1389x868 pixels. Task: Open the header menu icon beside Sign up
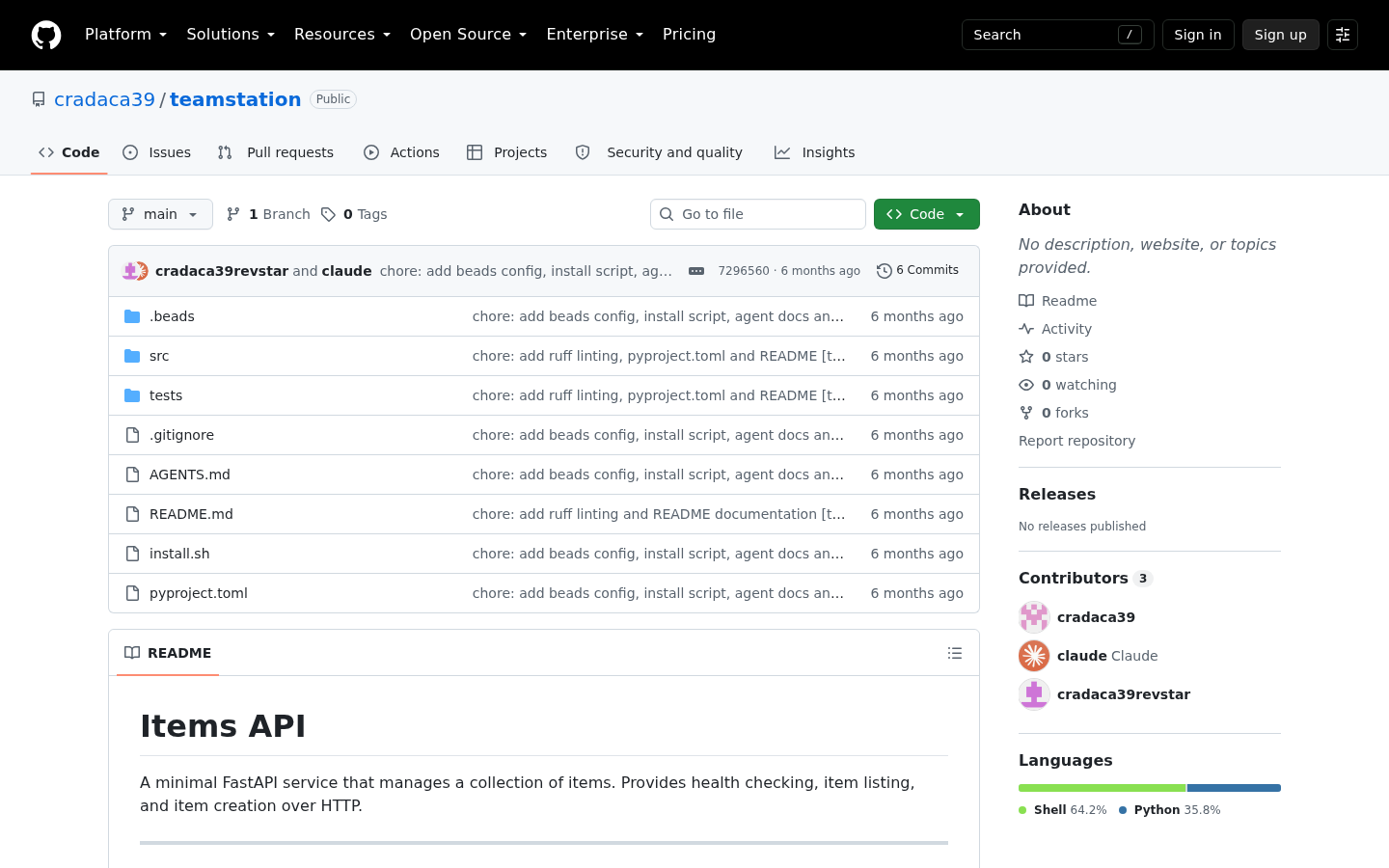(1343, 35)
